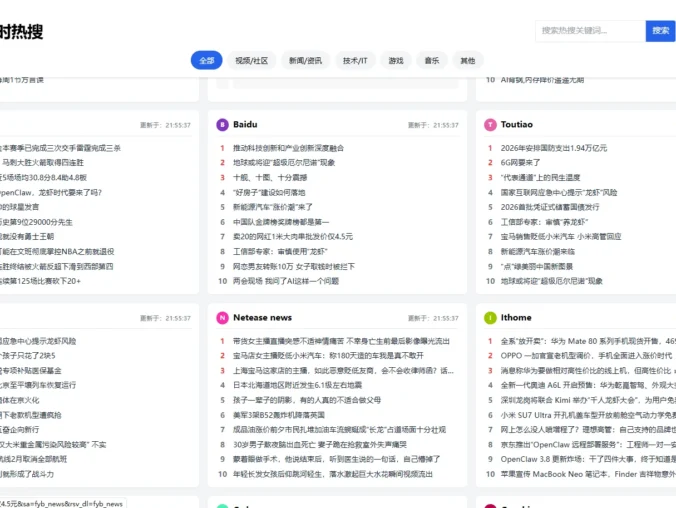
Task: Click the Ithome card title
Action: tap(516, 318)
